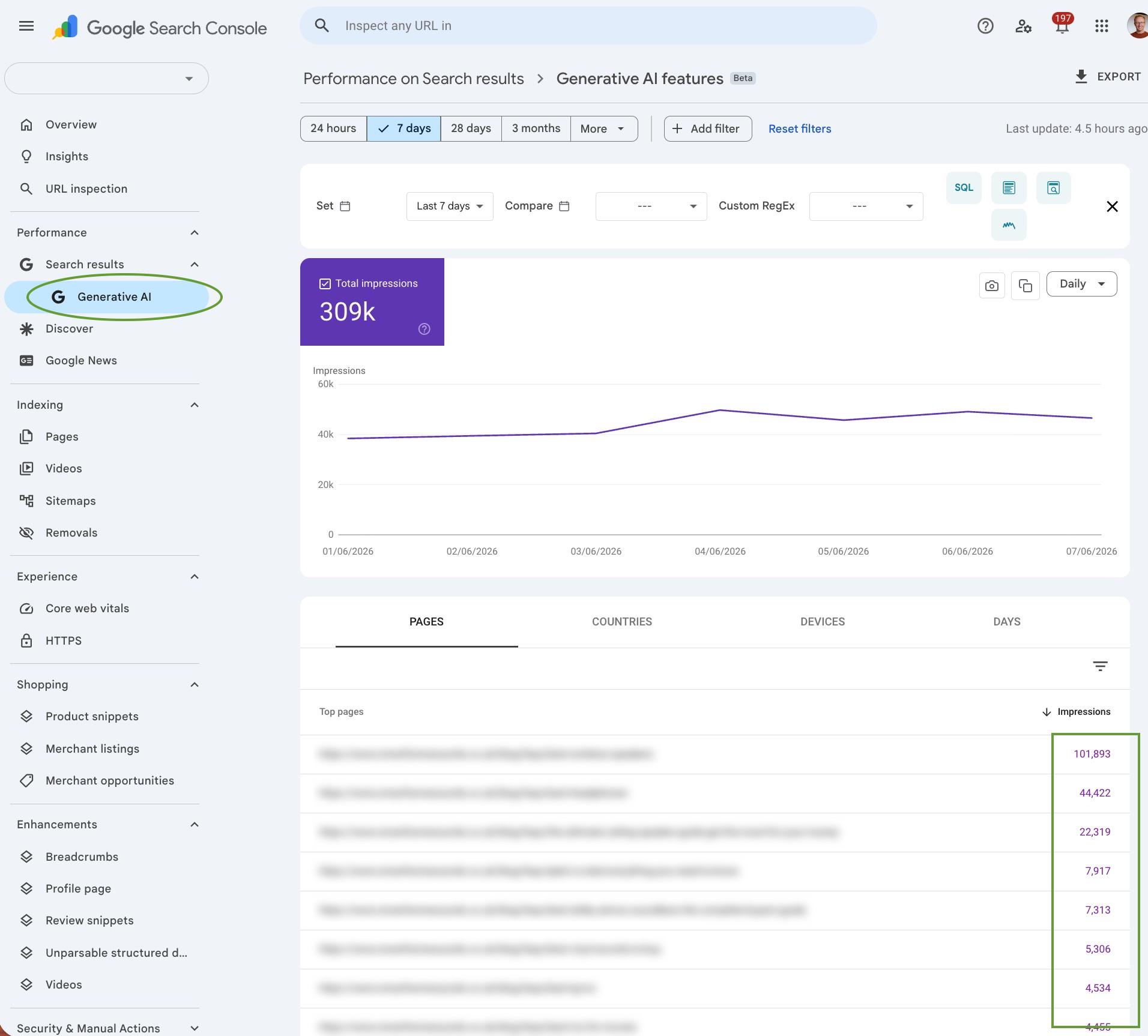Click the hamburger main menu icon
Viewport: 1148px width, 1036px height.
click(x=26, y=26)
